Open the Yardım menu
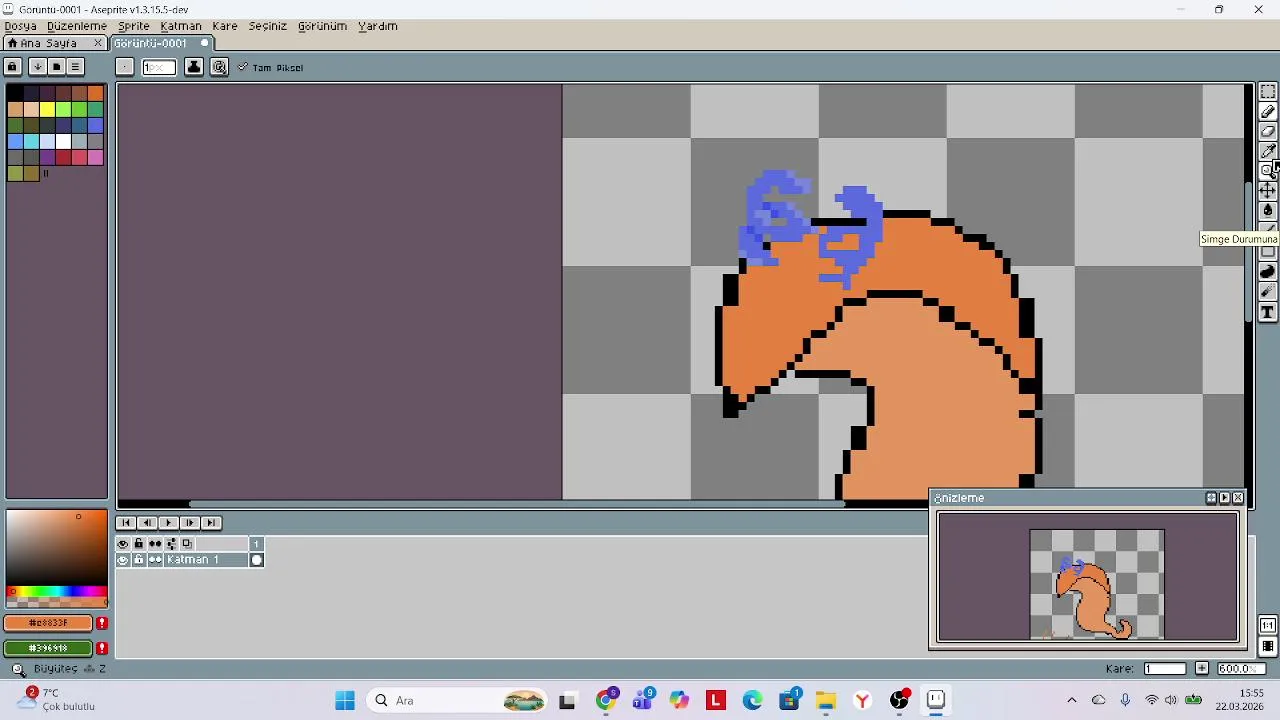Image resolution: width=1280 pixels, height=720 pixels. click(x=378, y=26)
